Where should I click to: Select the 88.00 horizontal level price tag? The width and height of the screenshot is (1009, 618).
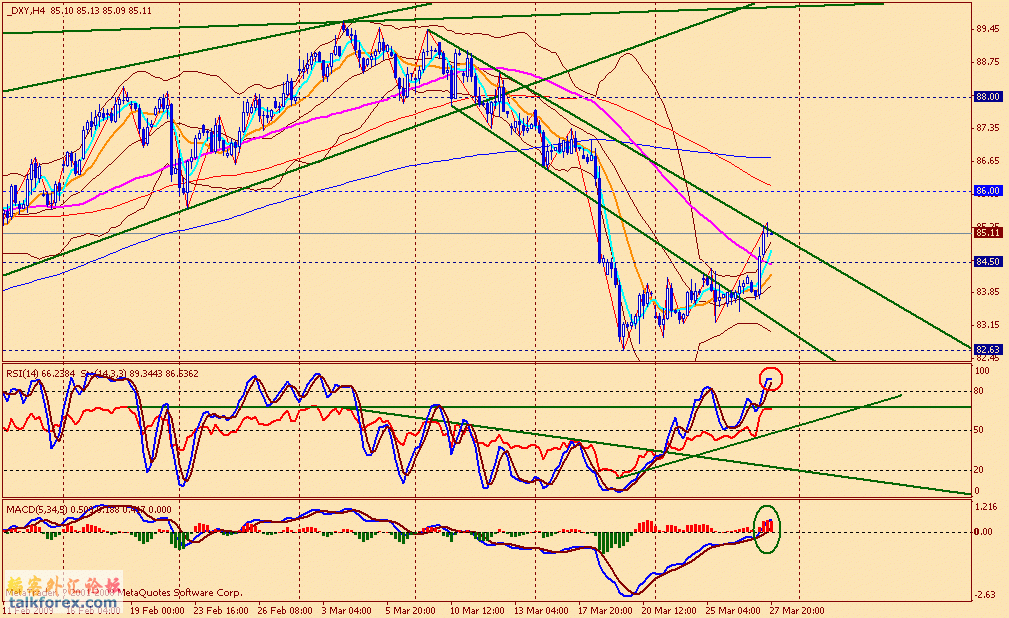tap(988, 97)
